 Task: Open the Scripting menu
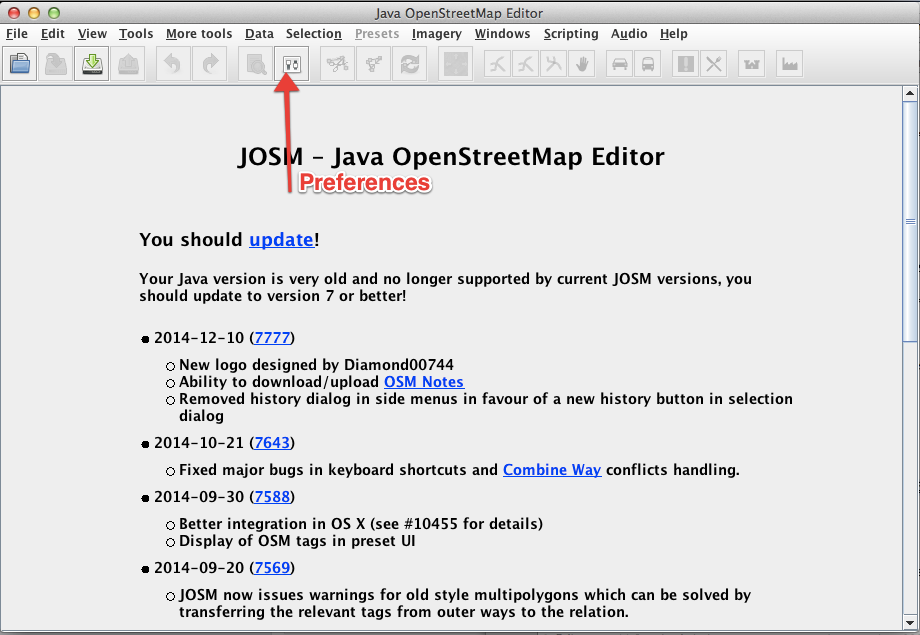(571, 34)
